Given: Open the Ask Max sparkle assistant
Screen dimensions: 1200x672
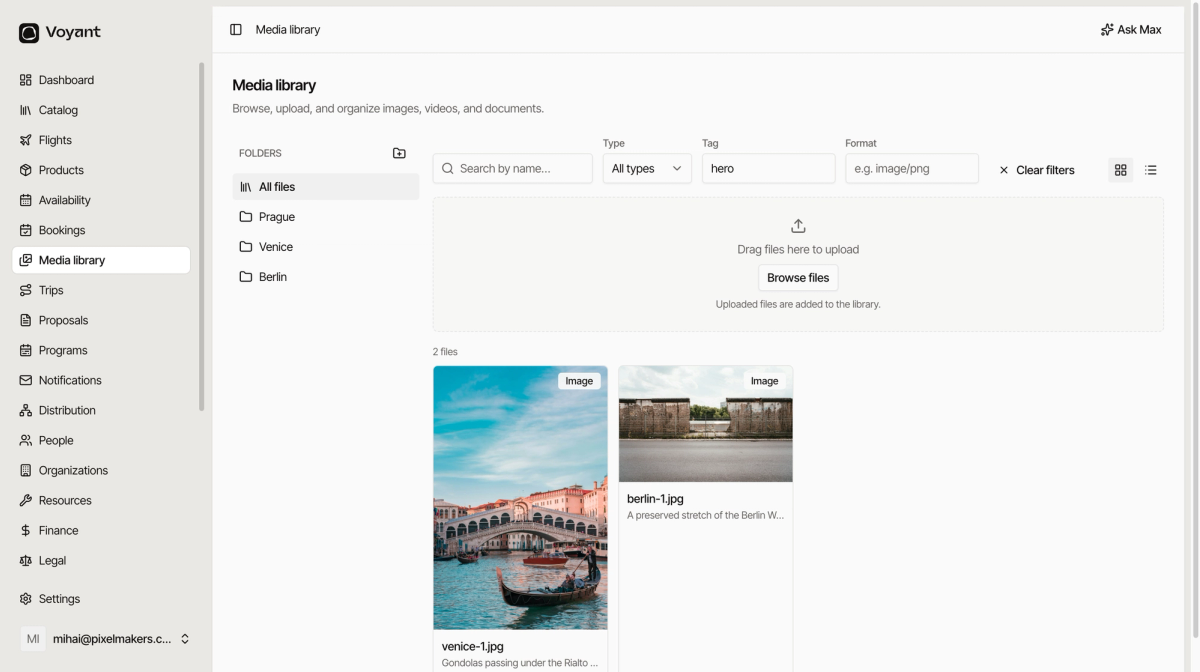Looking at the screenshot, I should pyautogui.click(x=1131, y=30).
